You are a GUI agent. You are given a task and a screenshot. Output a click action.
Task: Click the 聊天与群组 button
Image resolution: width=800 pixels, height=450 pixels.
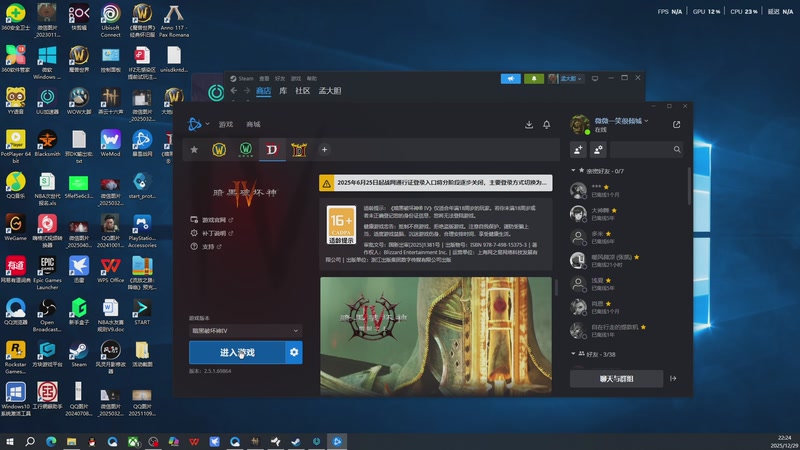pyautogui.click(x=616, y=379)
